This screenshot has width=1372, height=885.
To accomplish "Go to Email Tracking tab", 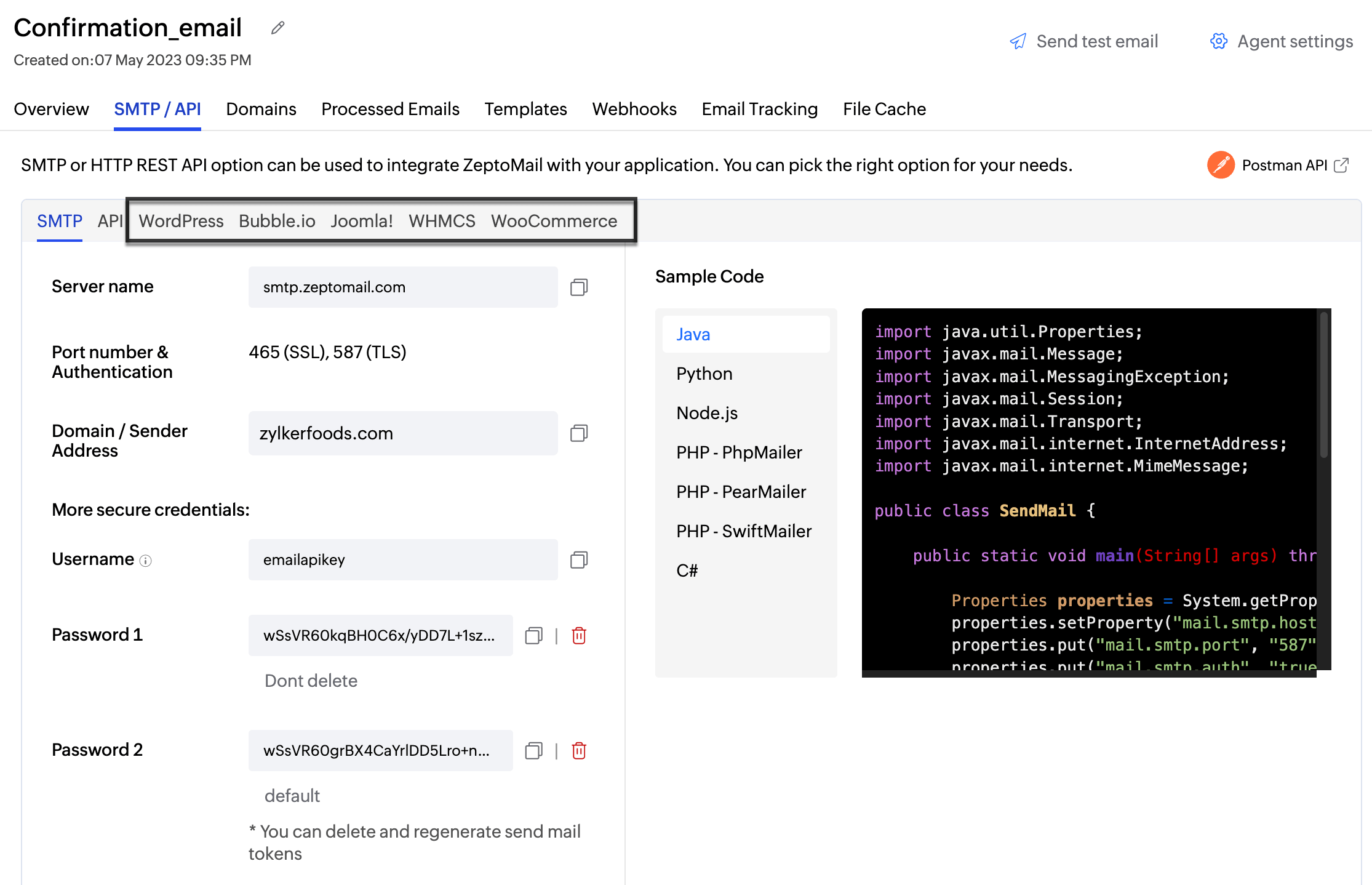I will (760, 109).
